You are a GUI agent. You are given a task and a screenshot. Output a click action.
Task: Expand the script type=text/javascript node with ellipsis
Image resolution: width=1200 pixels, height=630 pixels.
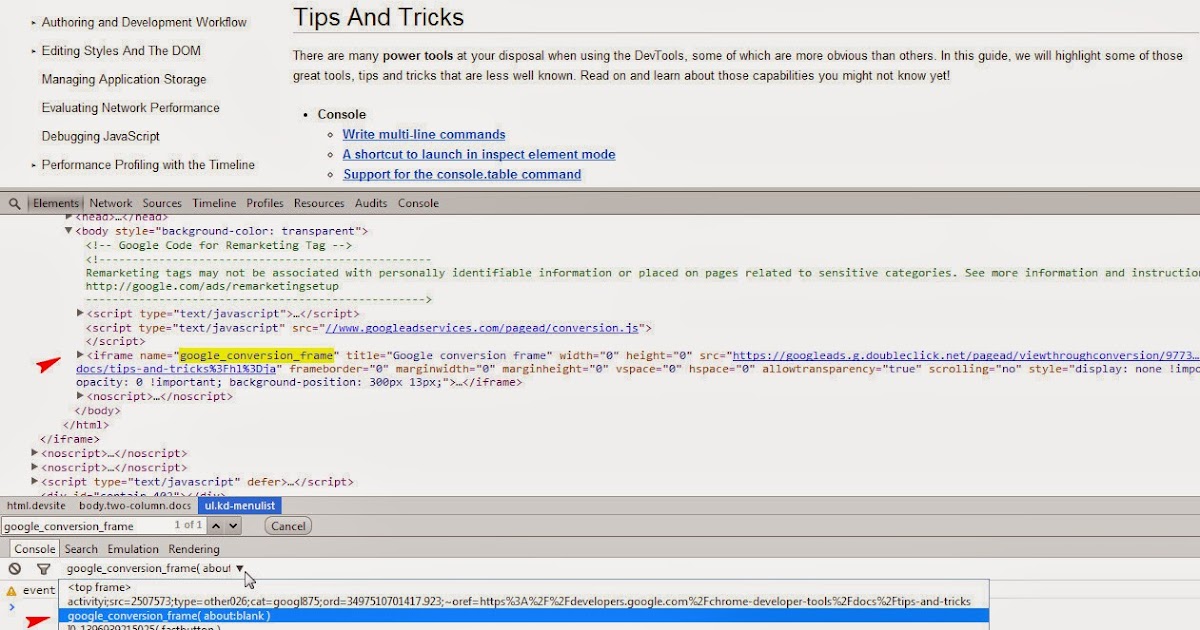pos(81,313)
